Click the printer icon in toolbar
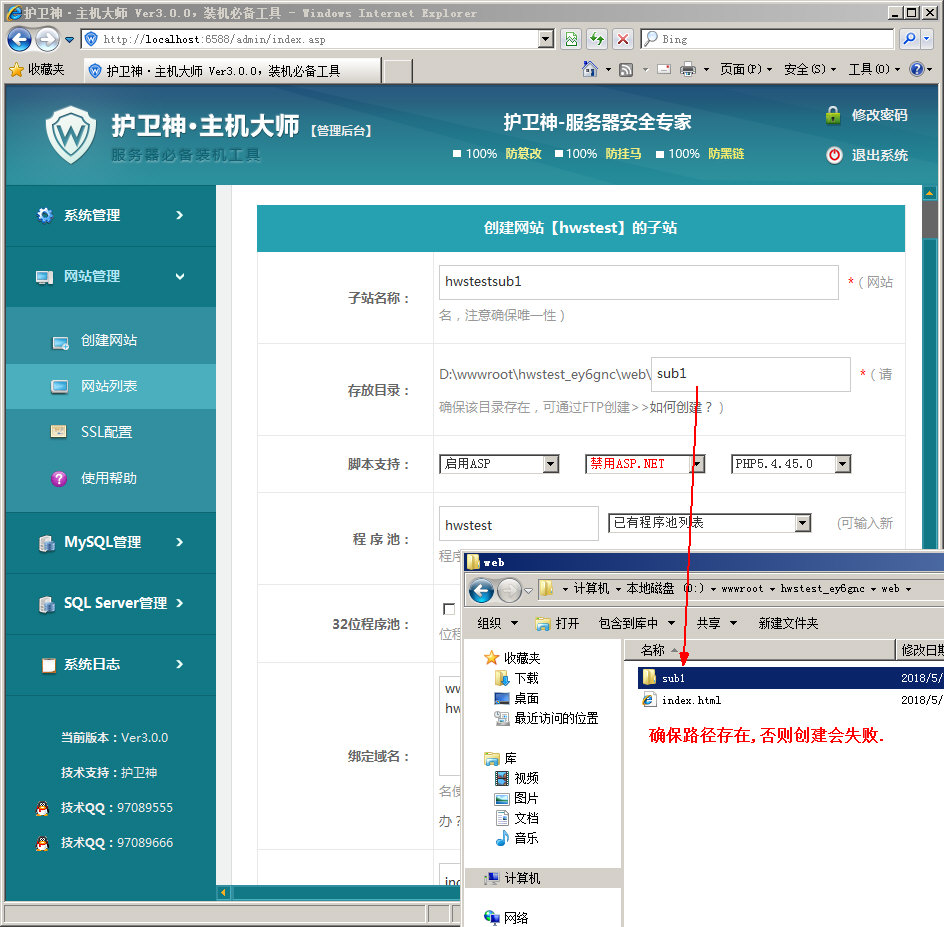Image resolution: width=944 pixels, height=927 pixels. (x=688, y=69)
